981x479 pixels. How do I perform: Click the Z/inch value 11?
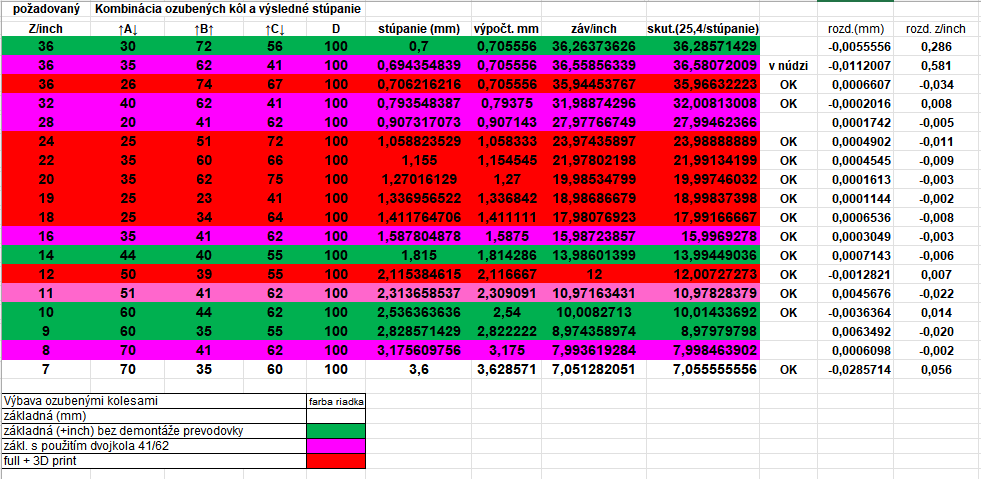click(46, 293)
